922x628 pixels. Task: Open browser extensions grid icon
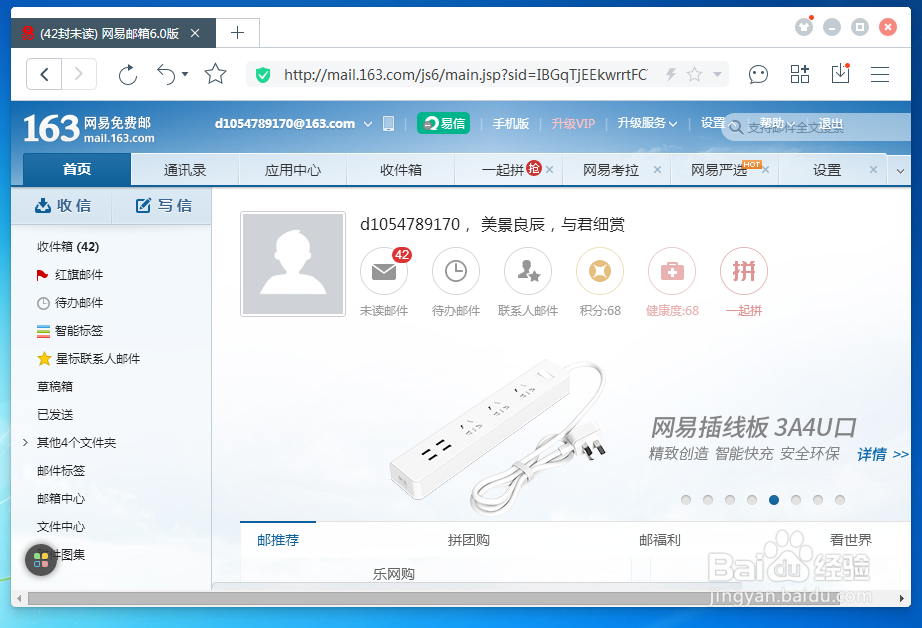(800, 74)
